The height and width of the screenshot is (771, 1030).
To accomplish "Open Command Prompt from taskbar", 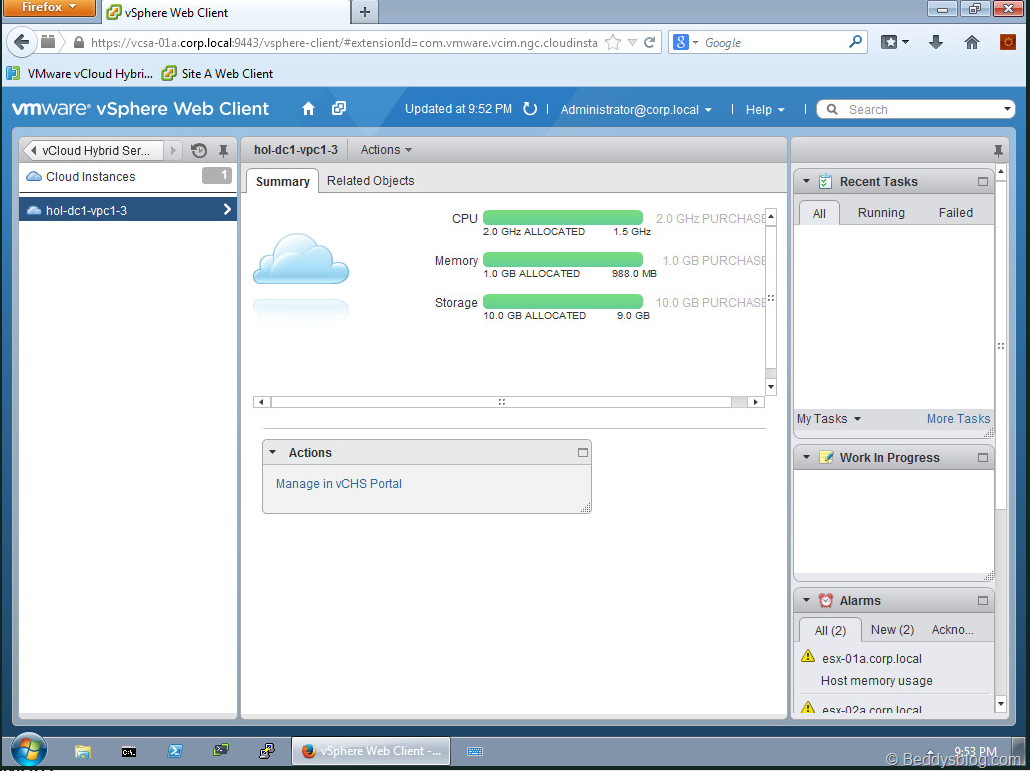I will (x=129, y=751).
